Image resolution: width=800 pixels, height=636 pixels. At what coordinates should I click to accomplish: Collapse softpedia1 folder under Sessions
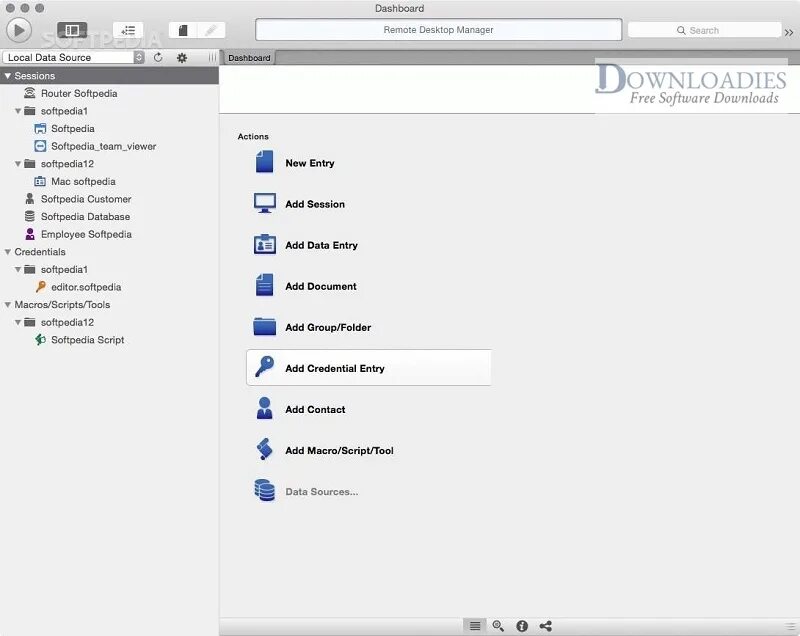(x=18, y=111)
